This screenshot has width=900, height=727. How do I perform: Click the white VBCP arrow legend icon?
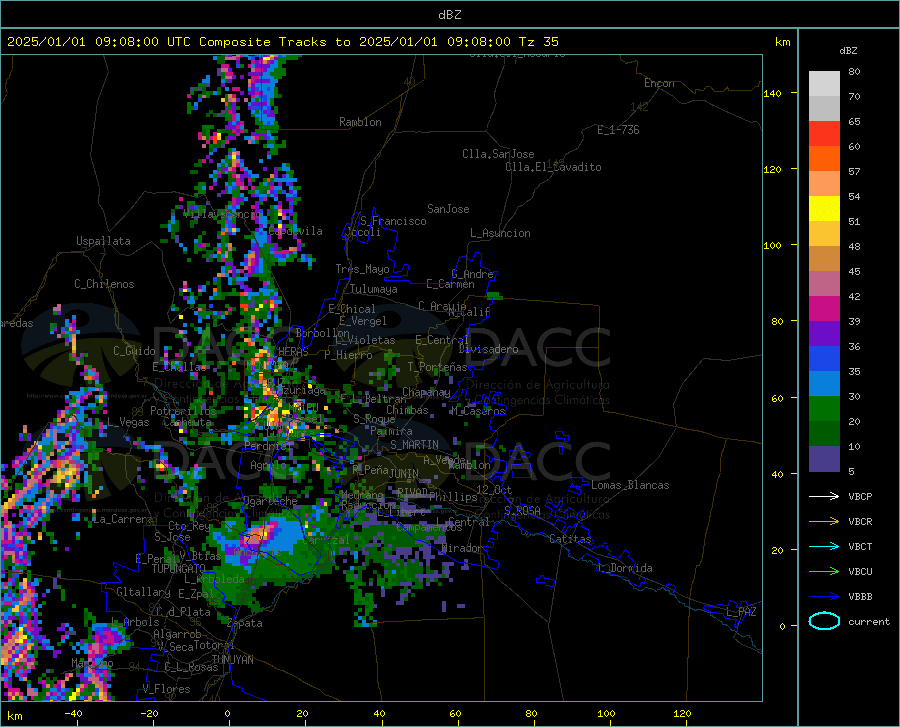824,496
